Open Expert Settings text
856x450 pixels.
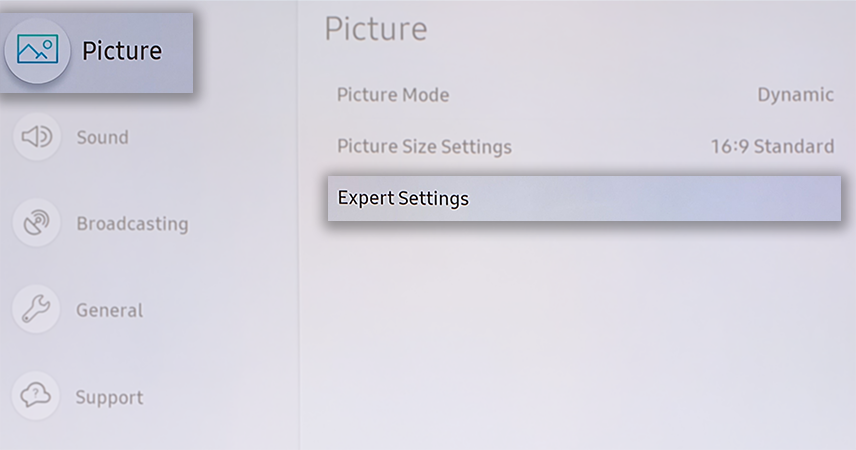(403, 198)
